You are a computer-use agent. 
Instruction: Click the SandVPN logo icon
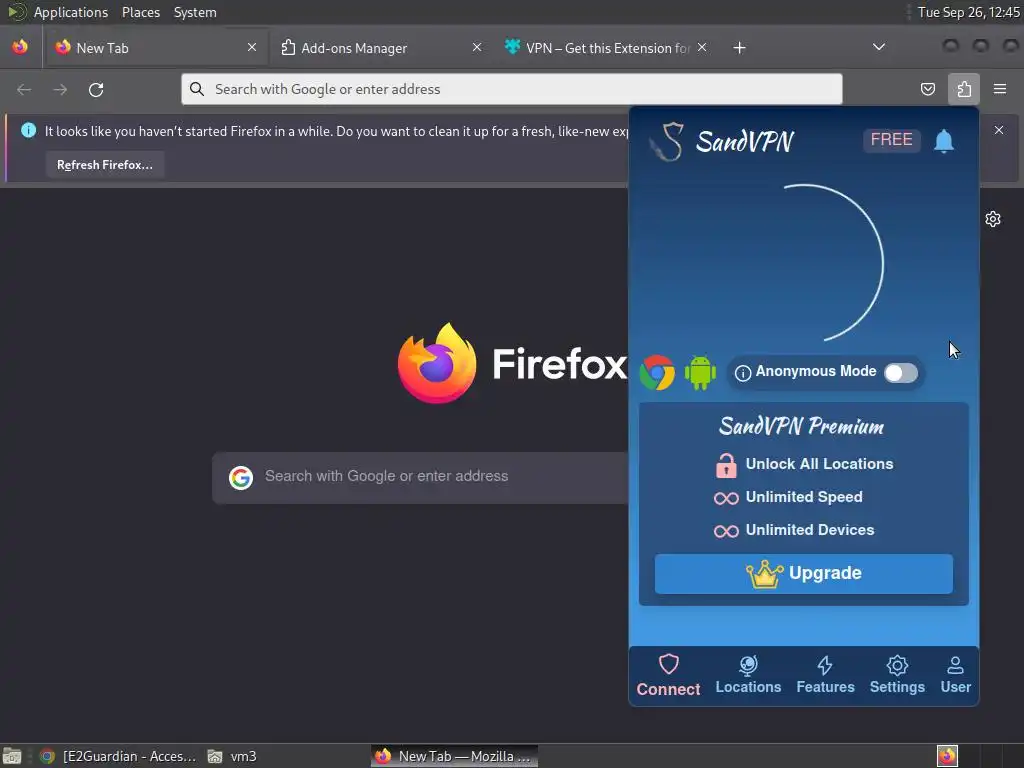pyautogui.click(x=667, y=141)
